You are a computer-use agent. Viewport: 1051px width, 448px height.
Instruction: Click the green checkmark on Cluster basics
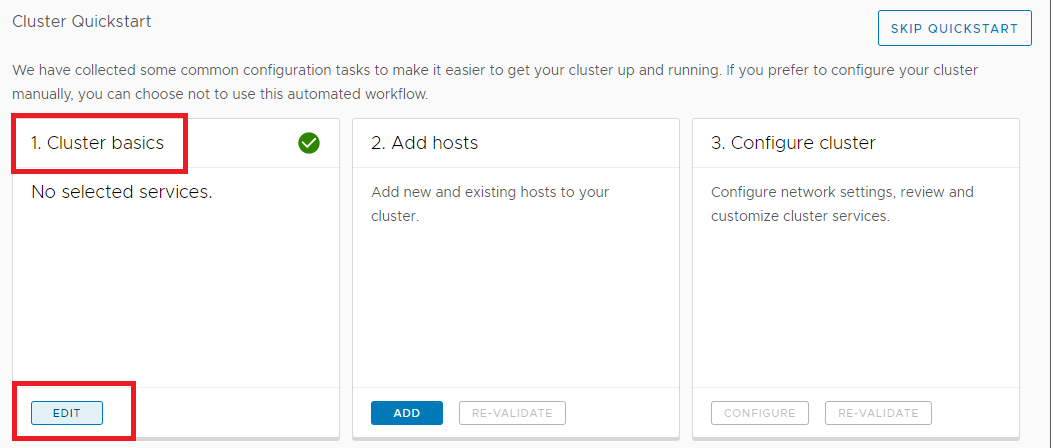pos(309,143)
